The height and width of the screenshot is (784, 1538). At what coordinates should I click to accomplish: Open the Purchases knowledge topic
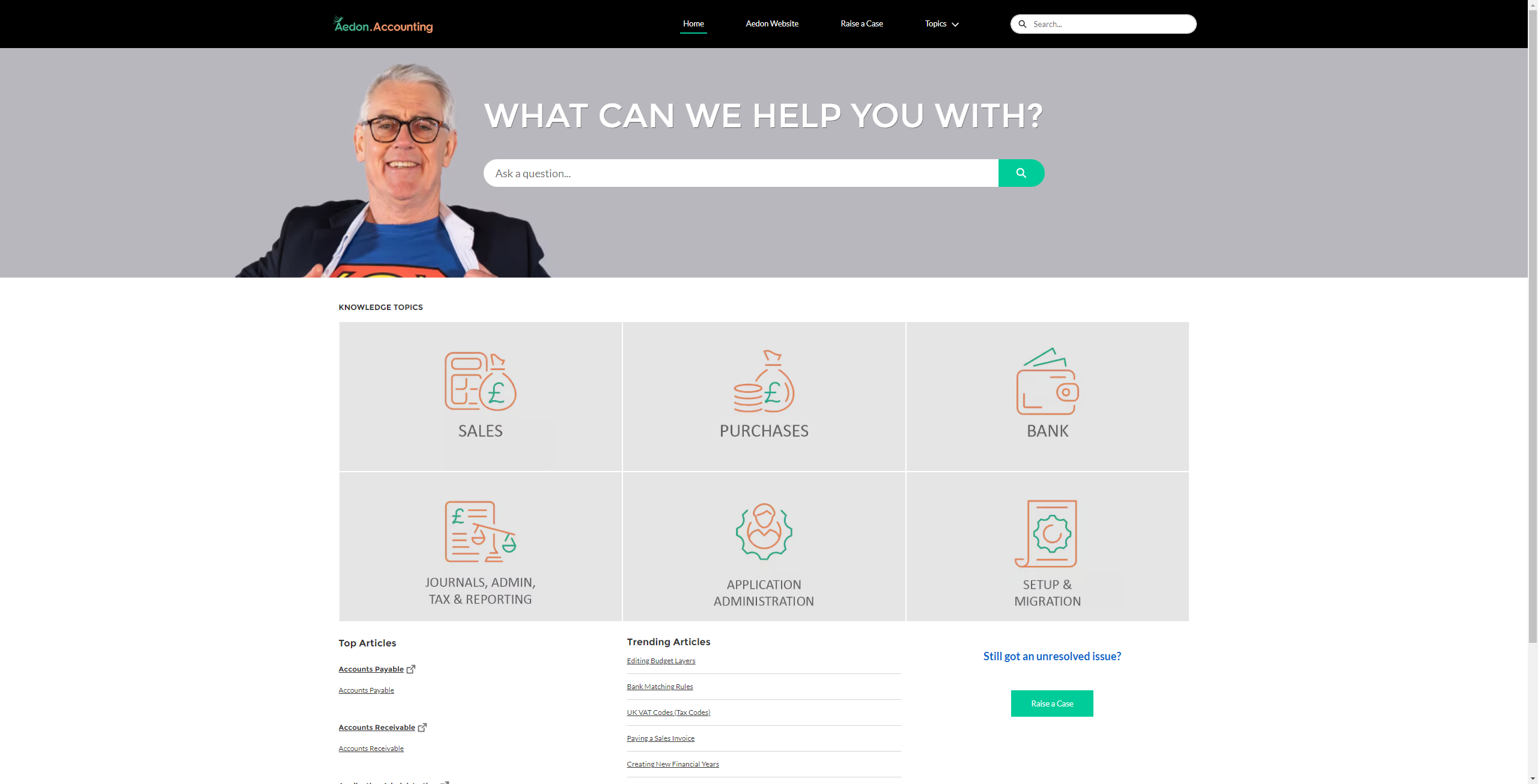(x=763, y=396)
